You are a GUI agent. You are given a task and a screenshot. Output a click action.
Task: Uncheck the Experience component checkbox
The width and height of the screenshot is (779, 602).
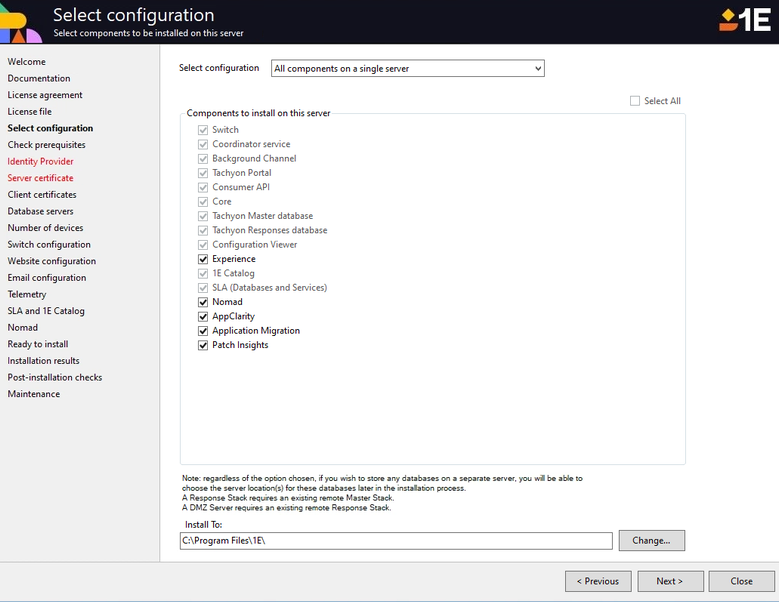coord(203,259)
